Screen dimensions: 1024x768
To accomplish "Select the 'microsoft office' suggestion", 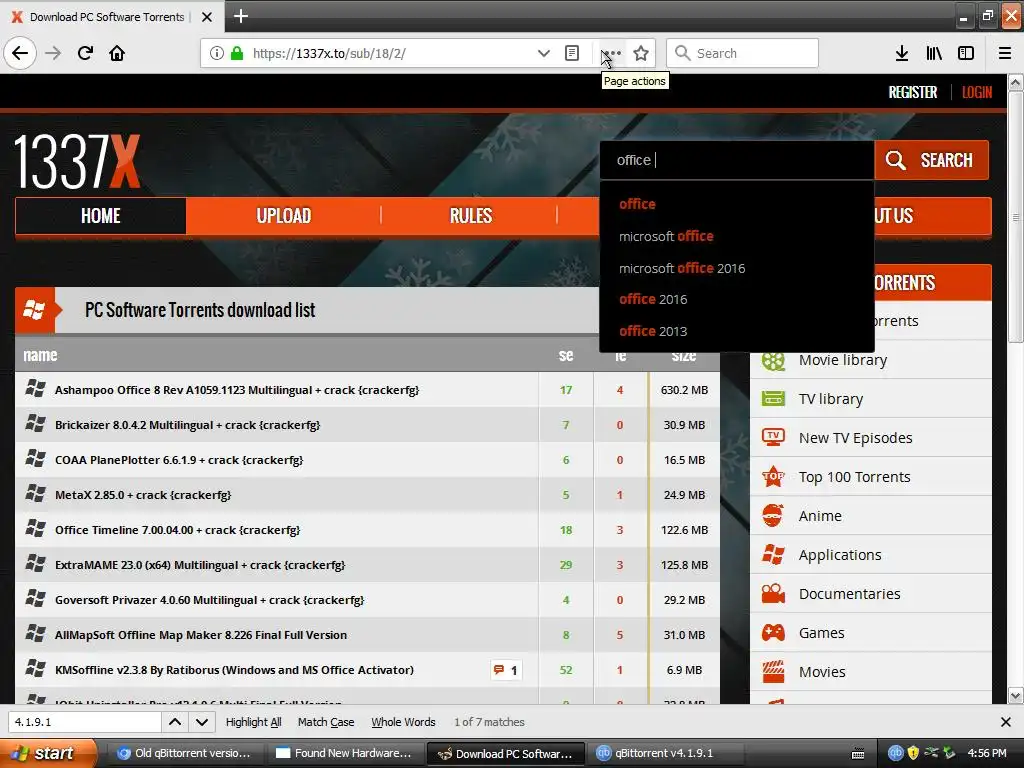I will (666, 236).
